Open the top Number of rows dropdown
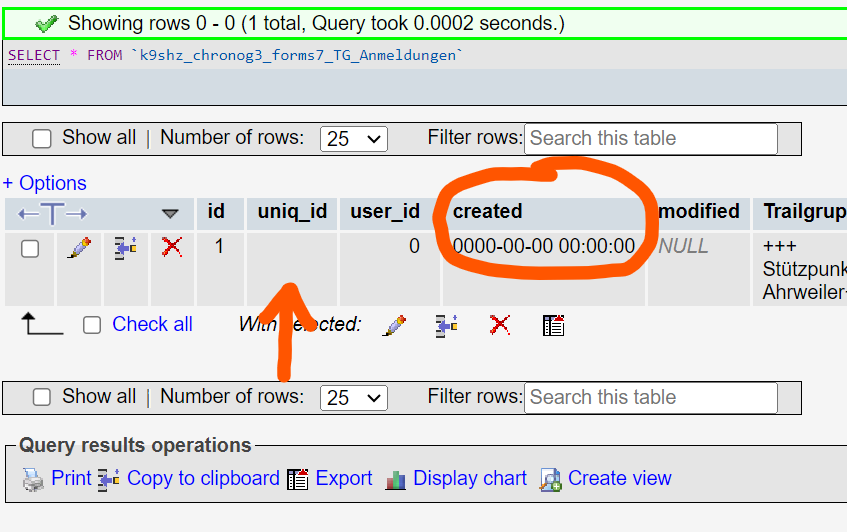The width and height of the screenshot is (847, 532). 353,139
